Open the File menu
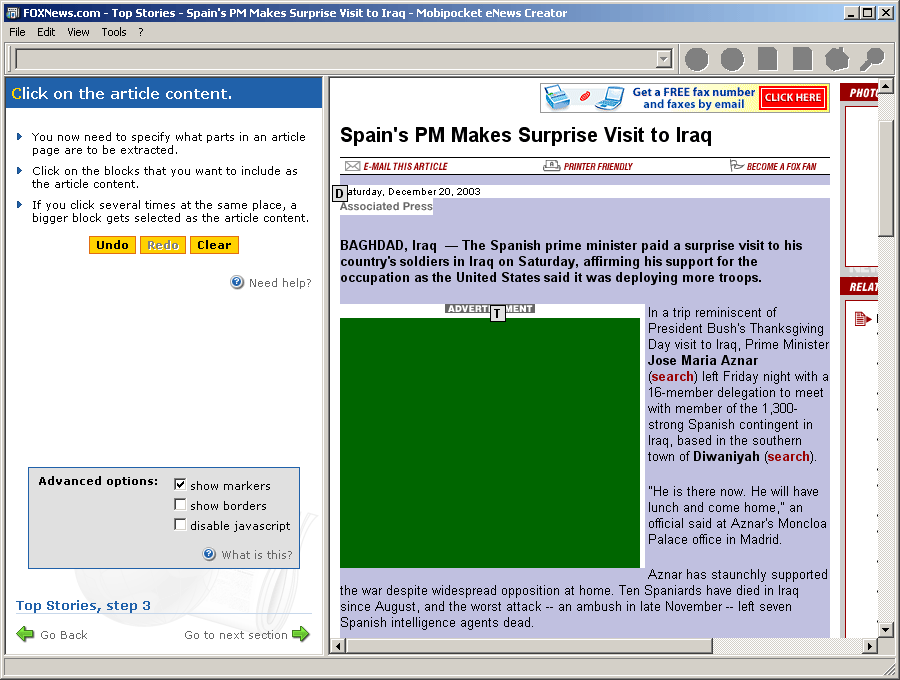 coord(17,32)
